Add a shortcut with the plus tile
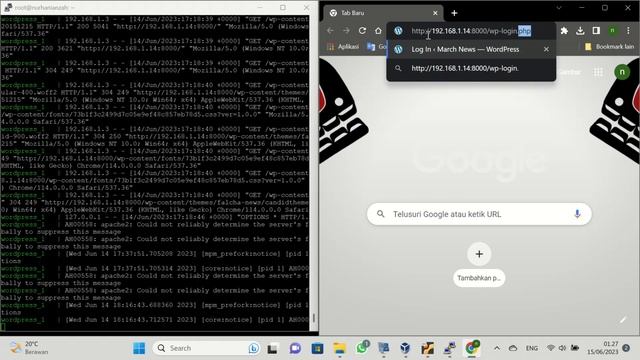The height and width of the screenshot is (360, 640). [479, 254]
